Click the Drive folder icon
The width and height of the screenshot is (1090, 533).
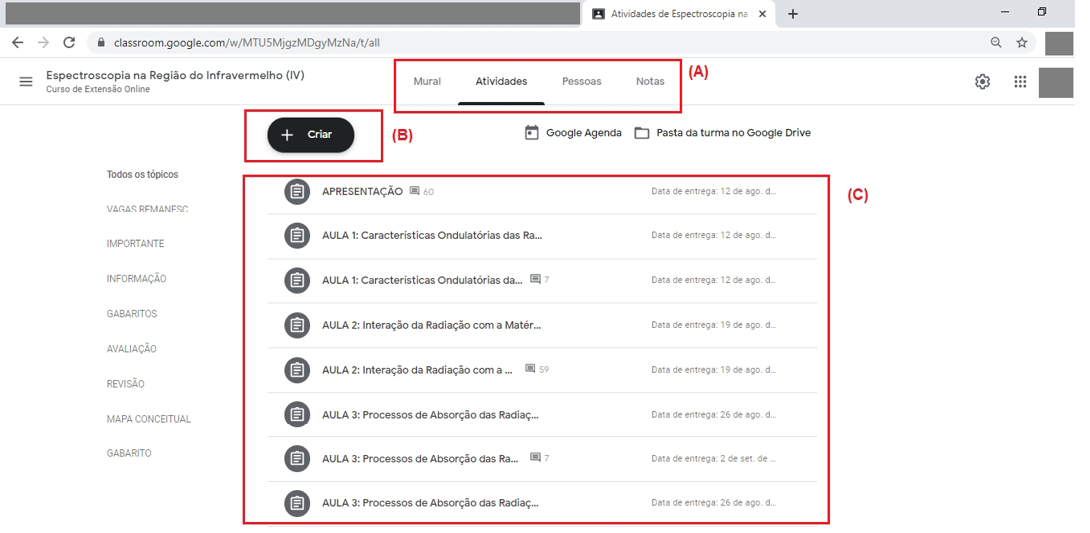[642, 133]
